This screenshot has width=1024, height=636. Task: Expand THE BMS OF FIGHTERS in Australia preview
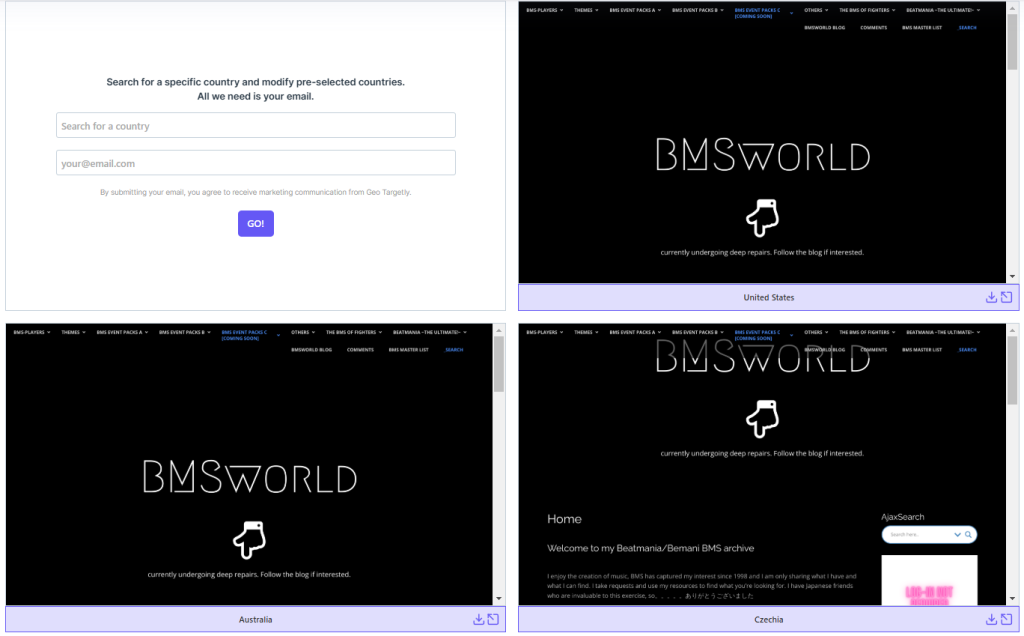pos(354,332)
